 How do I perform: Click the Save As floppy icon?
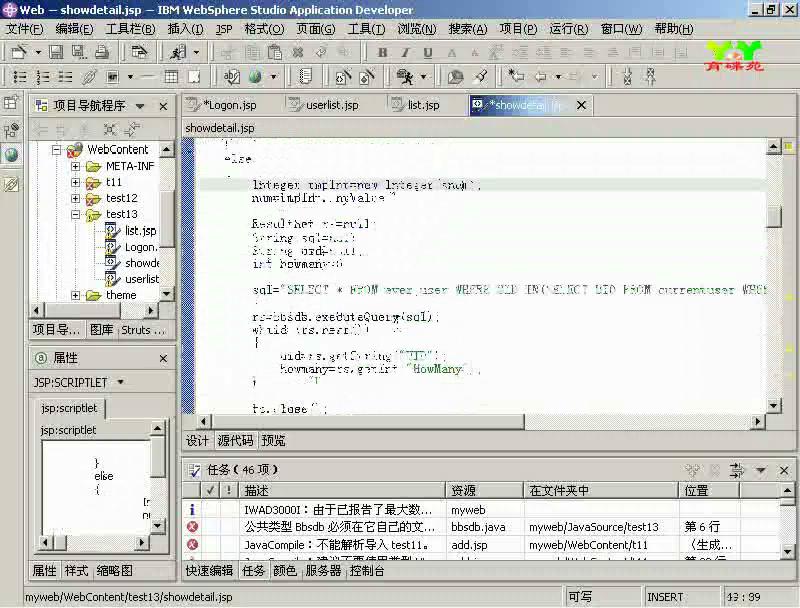point(79,52)
